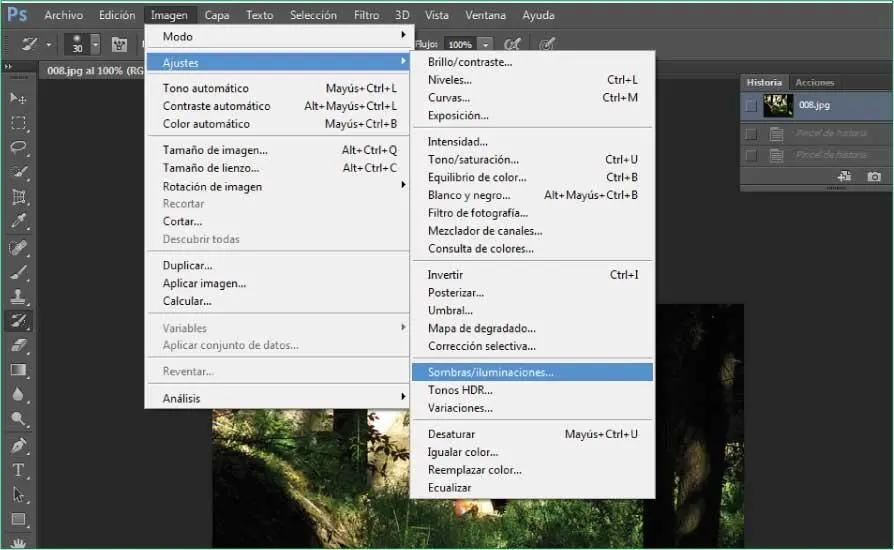Select the 008.jpg document tab
The width and height of the screenshot is (894, 550).
pyautogui.click(x=94, y=71)
